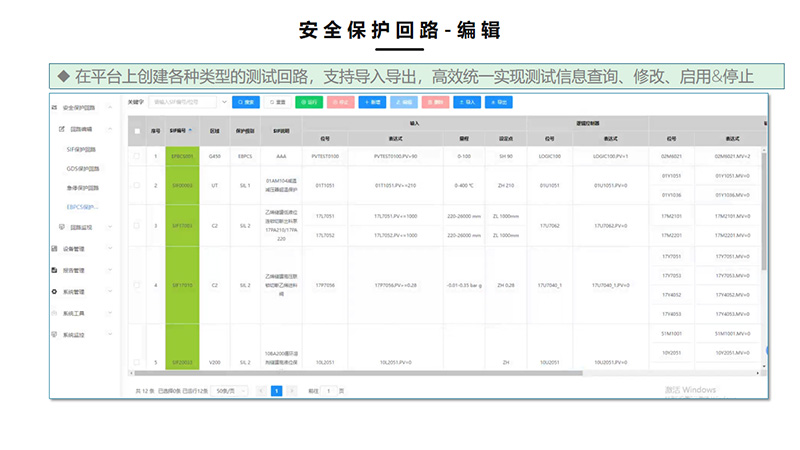
Task: Click the scroll-left arrow under the table
Action: pos(131,373)
